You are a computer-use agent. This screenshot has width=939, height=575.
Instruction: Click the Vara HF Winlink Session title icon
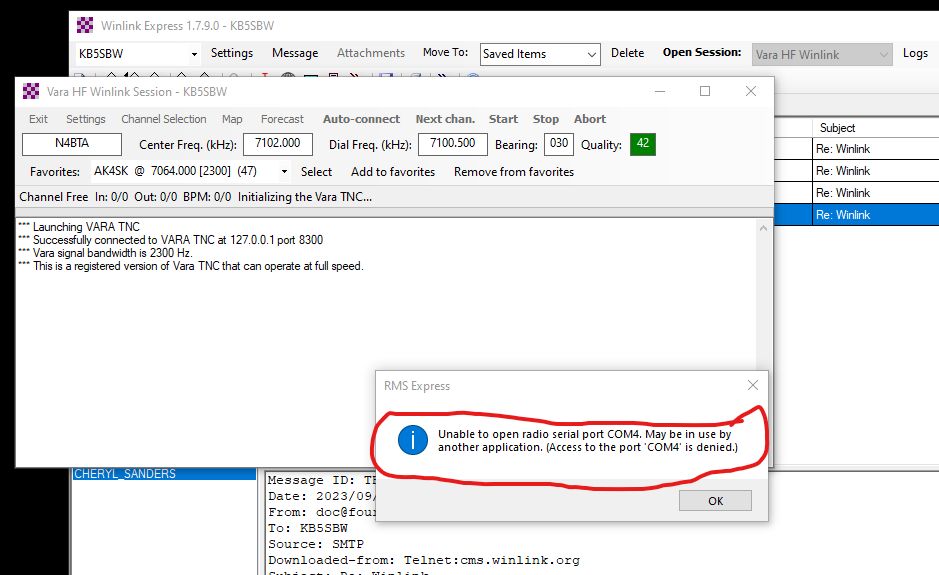point(31,91)
